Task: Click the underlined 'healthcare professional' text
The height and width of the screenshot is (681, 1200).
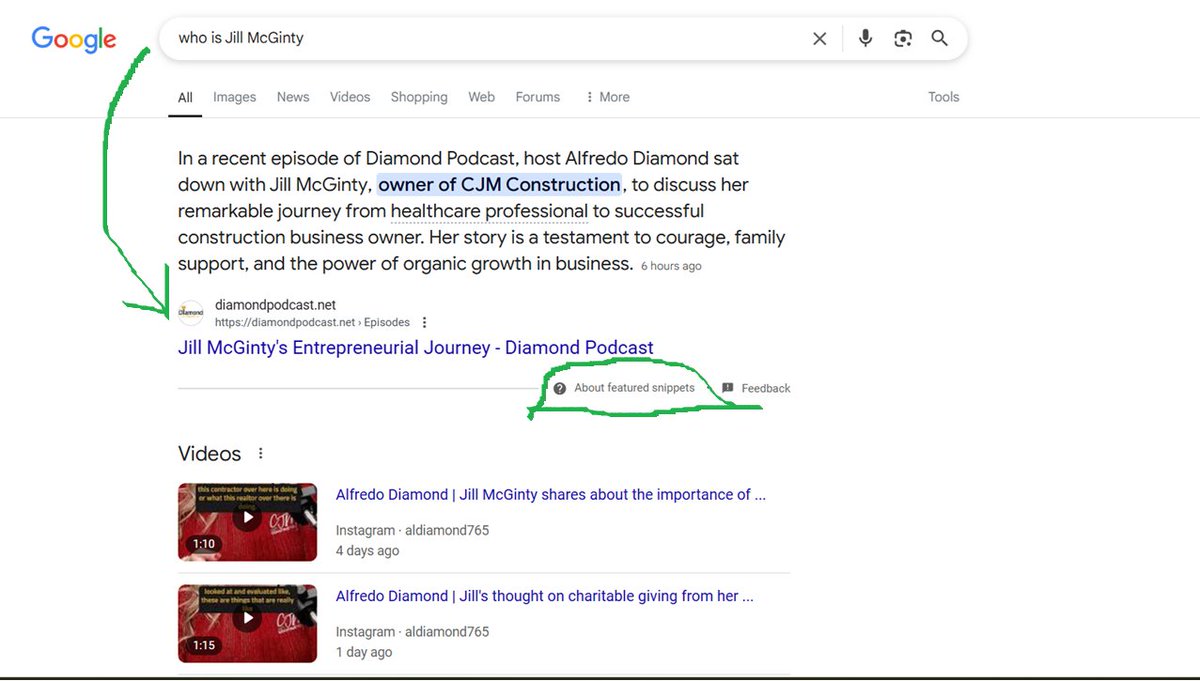Action: [x=489, y=211]
